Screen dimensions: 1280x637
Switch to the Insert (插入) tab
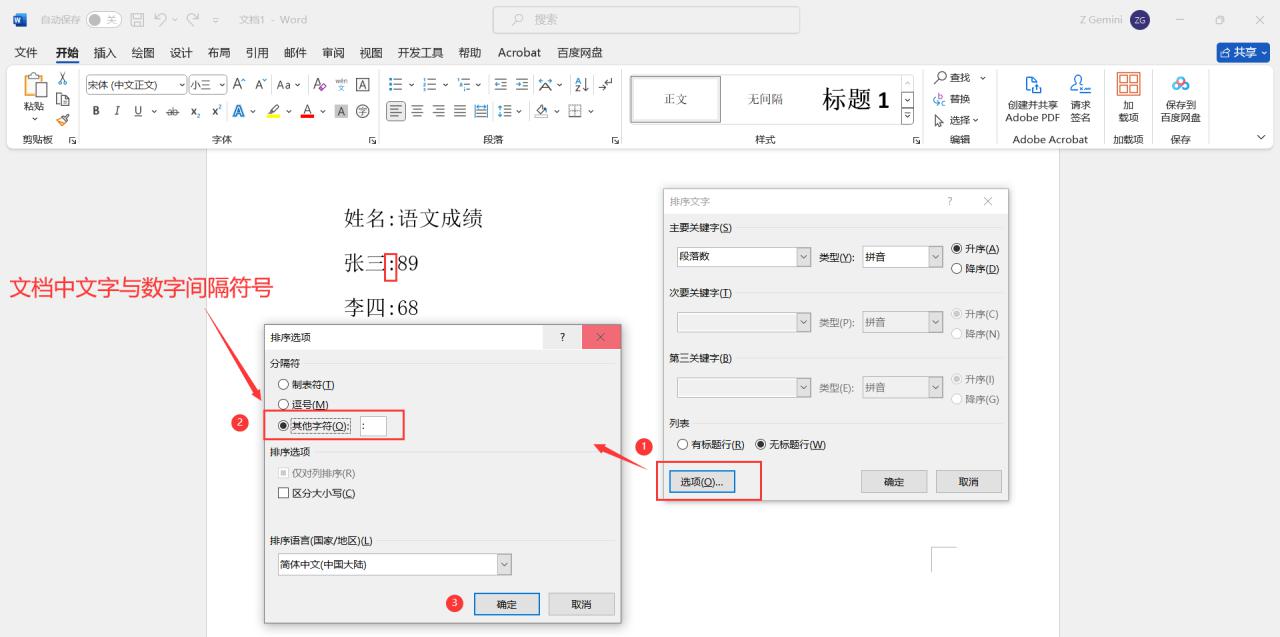tap(105, 53)
